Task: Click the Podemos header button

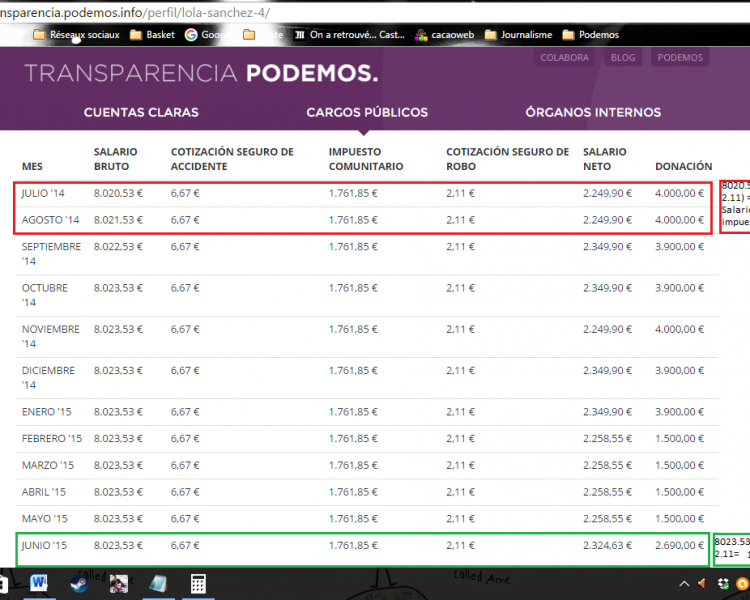Action: pyautogui.click(x=680, y=58)
